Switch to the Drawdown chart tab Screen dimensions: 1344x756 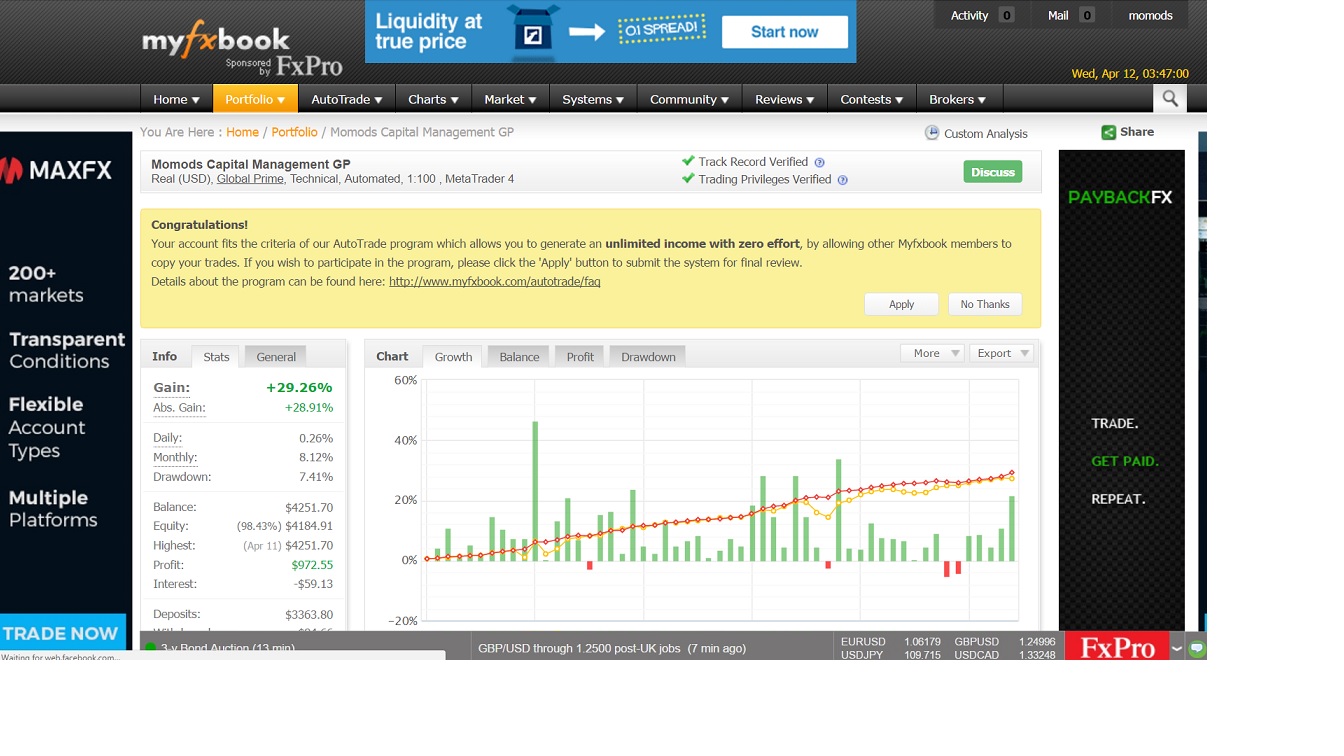coord(648,357)
